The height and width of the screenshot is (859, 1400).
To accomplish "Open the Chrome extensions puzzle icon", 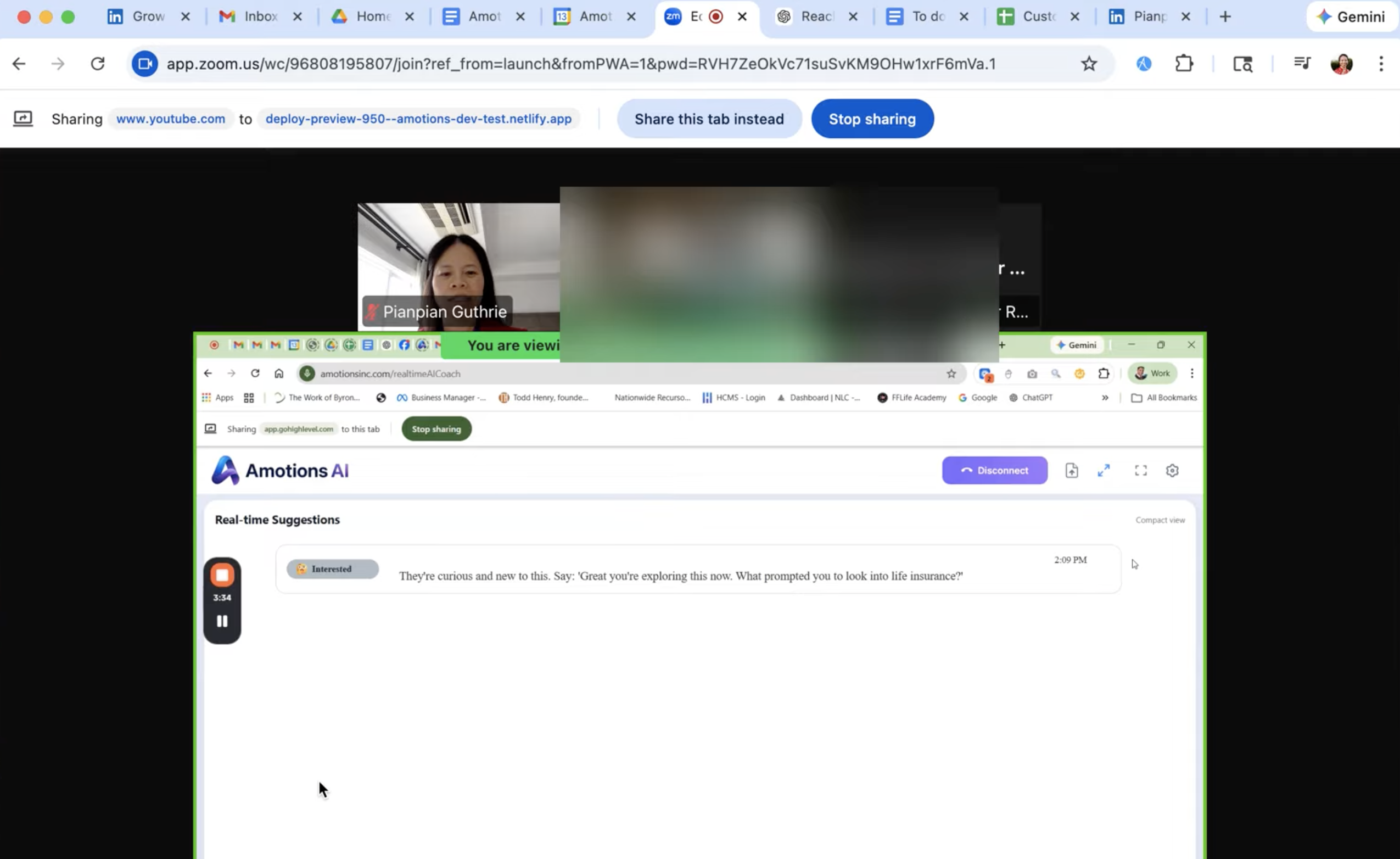I will pyautogui.click(x=1184, y=64).
